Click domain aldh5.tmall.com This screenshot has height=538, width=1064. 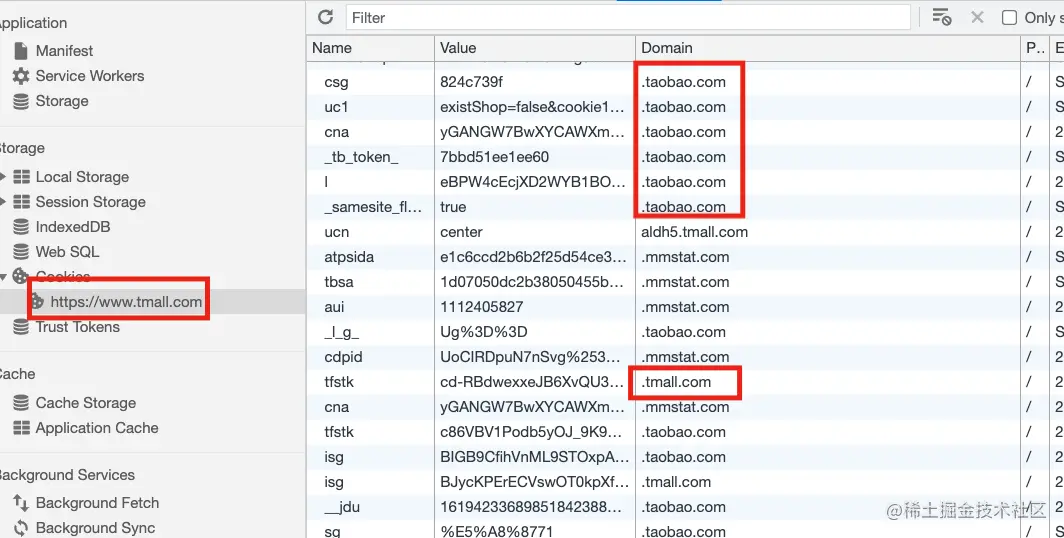(694, 232)
